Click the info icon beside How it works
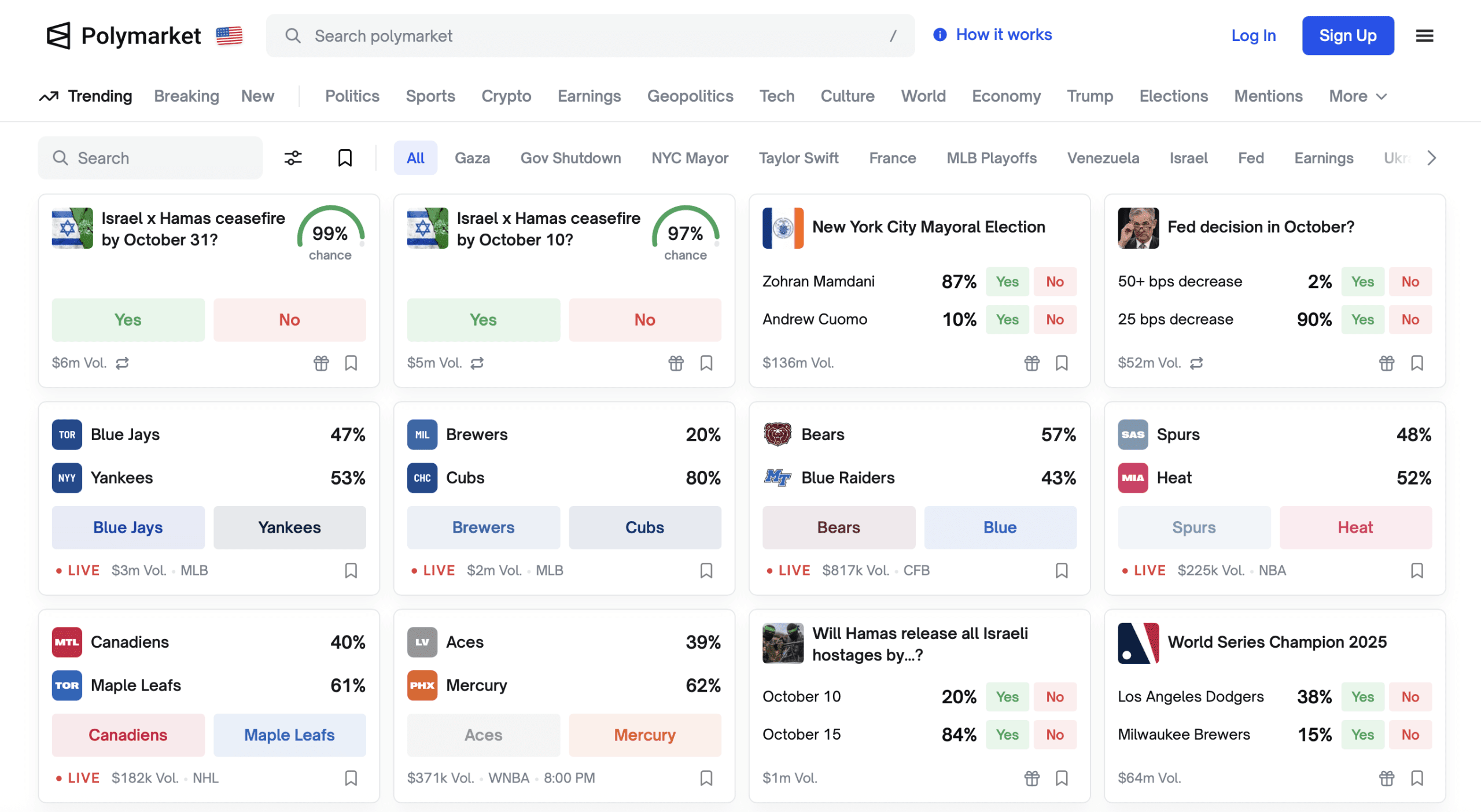 tap(940, 35)
